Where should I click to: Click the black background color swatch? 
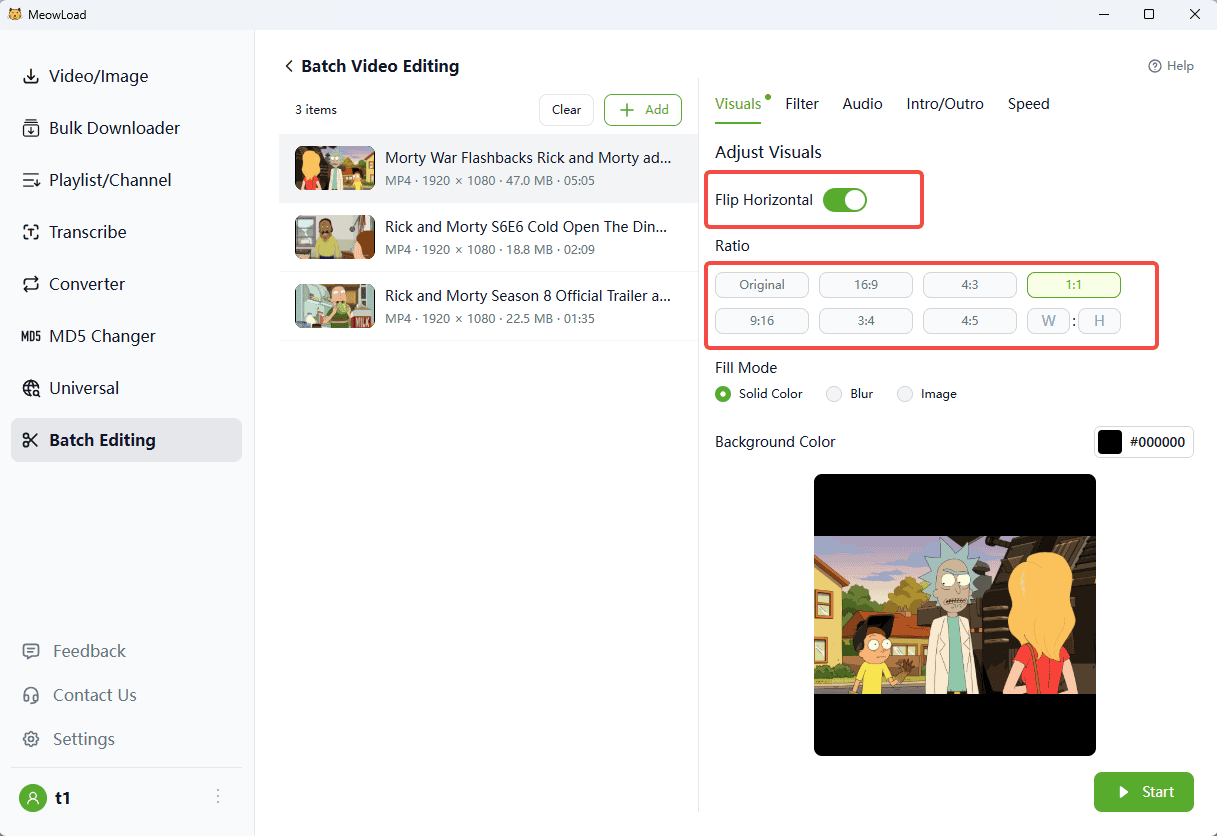1110,442
